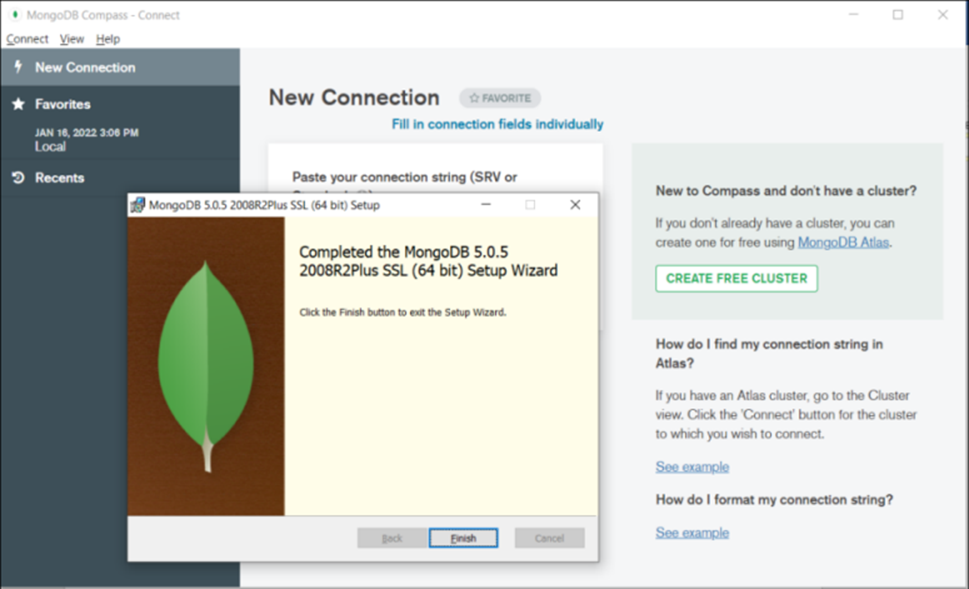Open the Help menu
Viewport: 969px width, 589px height.
[108, 39]
